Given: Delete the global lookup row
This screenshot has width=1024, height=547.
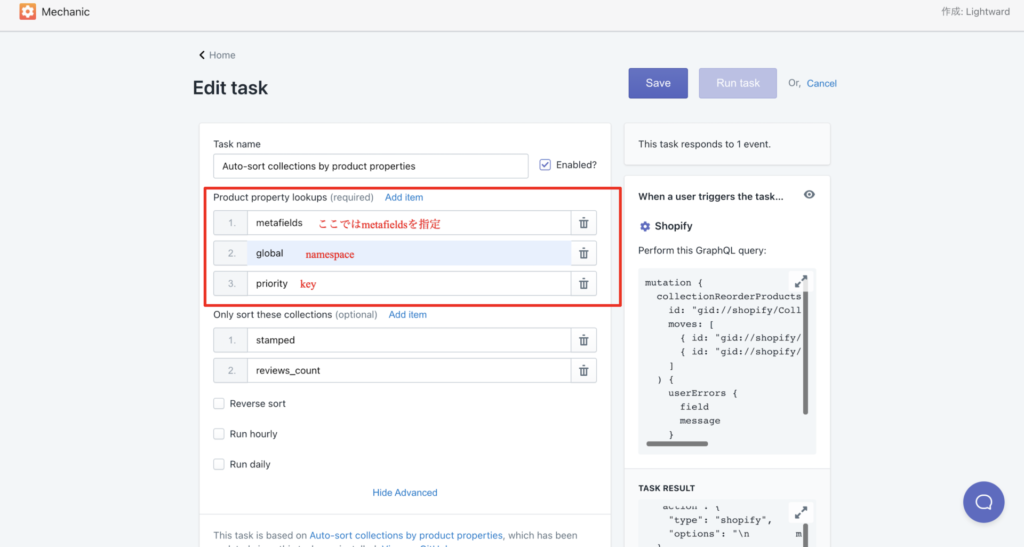Looking at the screenshot, I should [x=584, y=253].
